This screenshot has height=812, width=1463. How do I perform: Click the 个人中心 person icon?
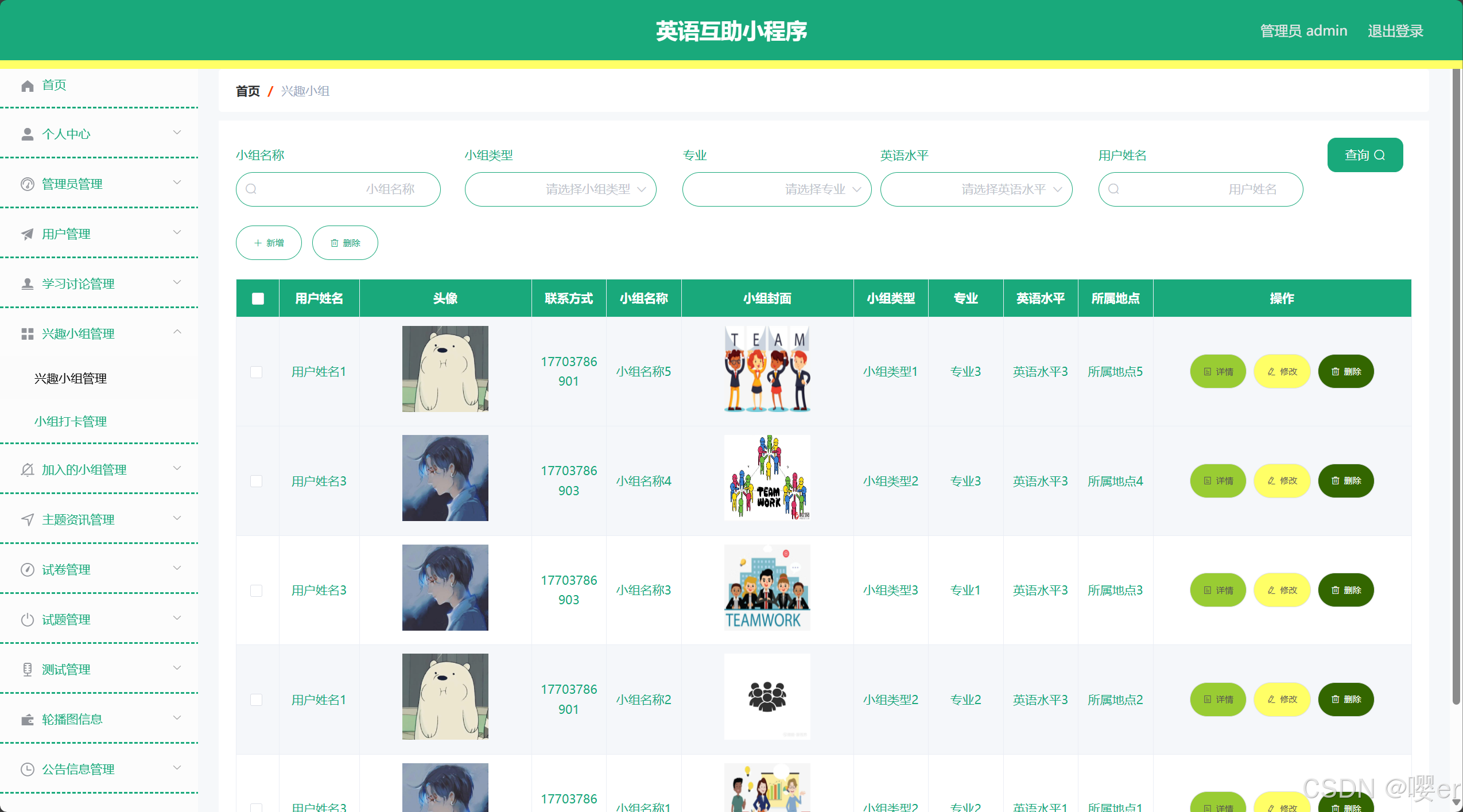(28, 134)
